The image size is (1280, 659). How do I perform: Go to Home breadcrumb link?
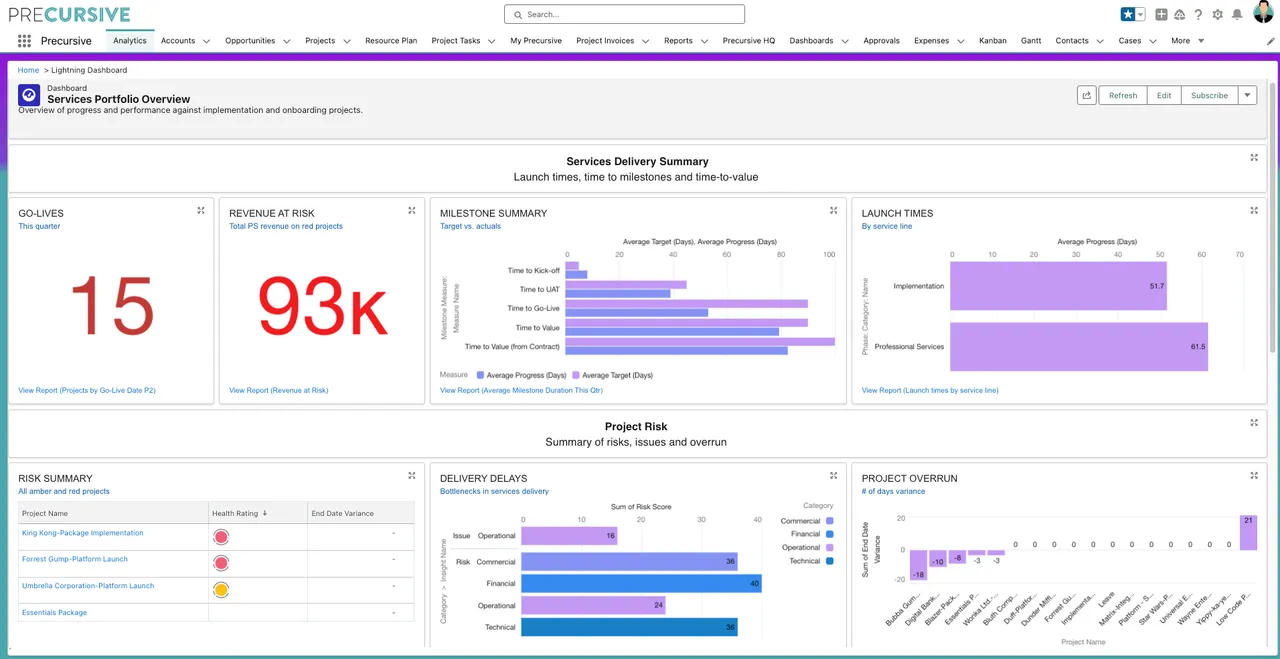(28, 70)
